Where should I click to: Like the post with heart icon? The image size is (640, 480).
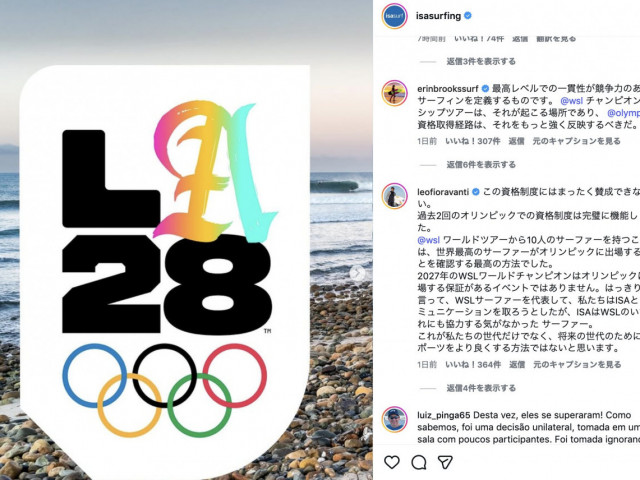click(392, 462)
